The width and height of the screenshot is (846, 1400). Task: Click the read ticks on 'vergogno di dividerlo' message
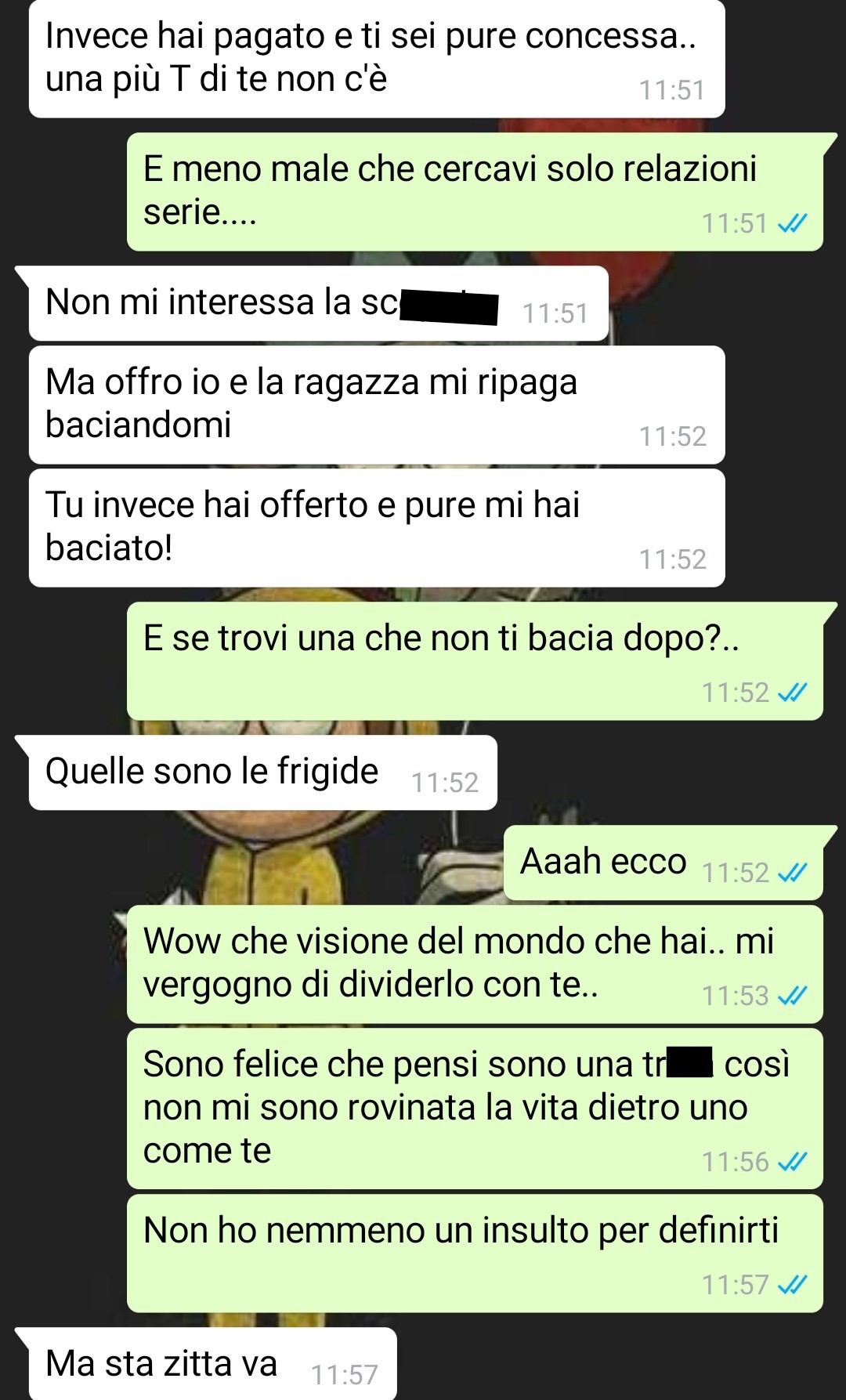pos(792,996)
